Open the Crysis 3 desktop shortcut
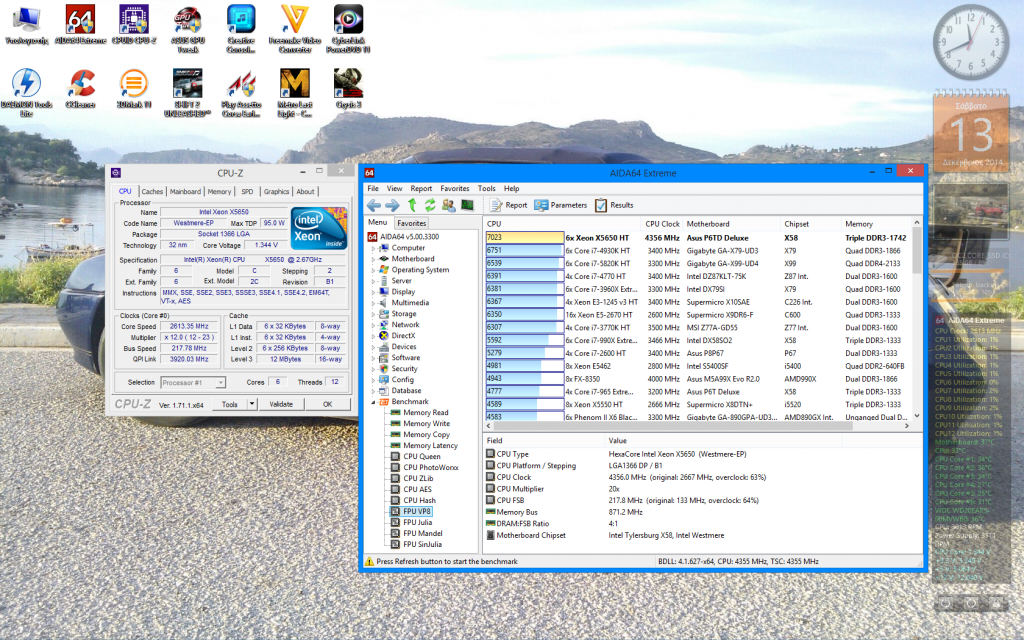 pyautogui.click(x=348, y=89)
